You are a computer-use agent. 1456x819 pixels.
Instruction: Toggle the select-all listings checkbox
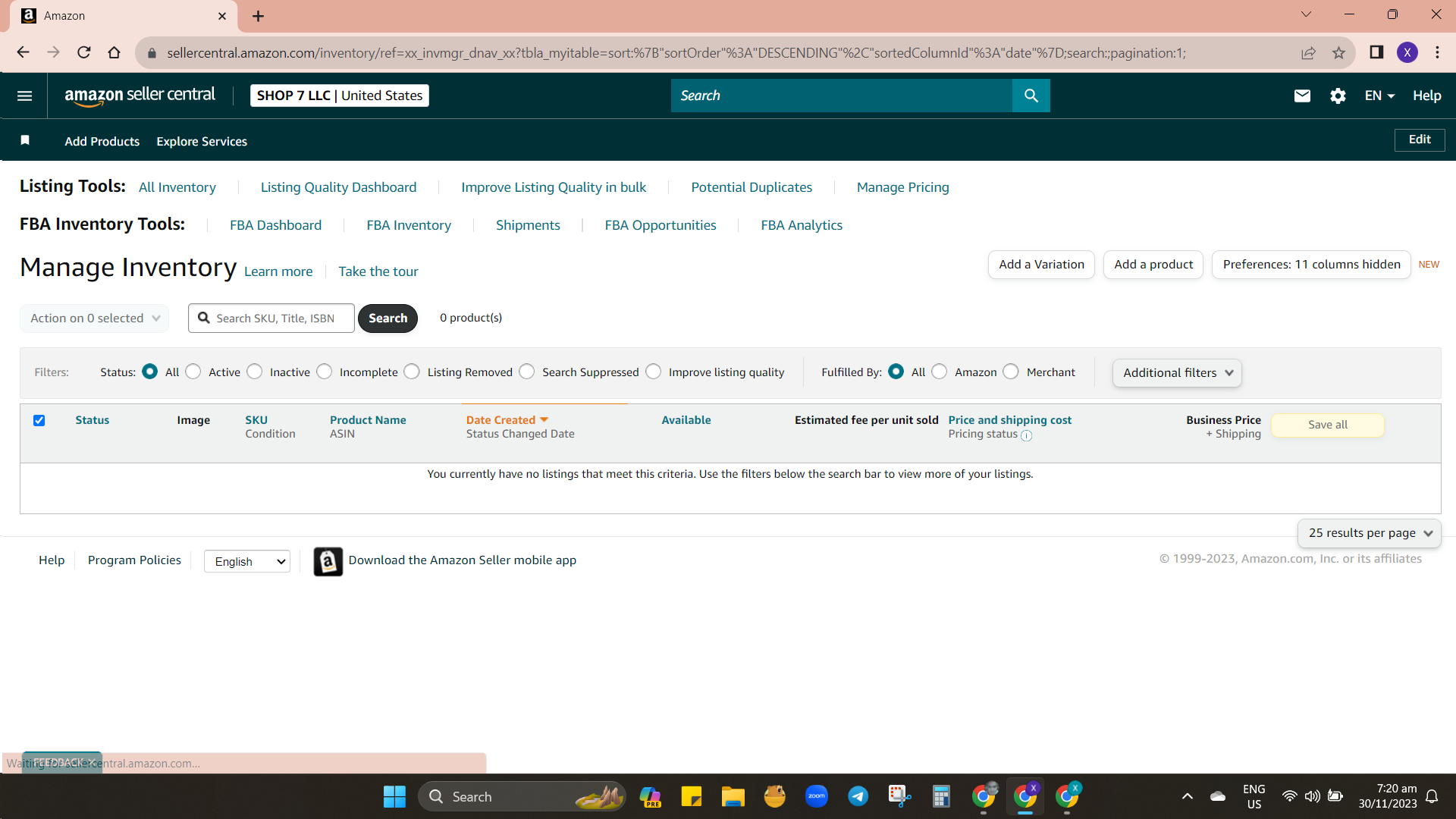39,420
